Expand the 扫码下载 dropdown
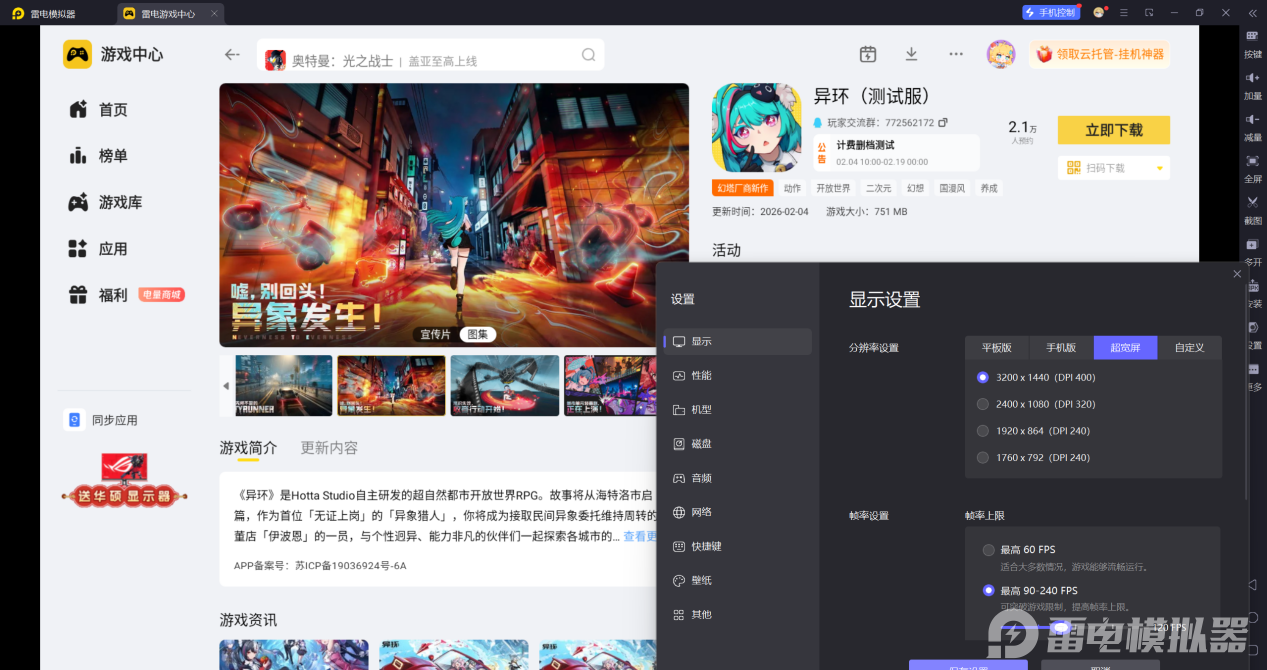 click(x=1160, y=168)
